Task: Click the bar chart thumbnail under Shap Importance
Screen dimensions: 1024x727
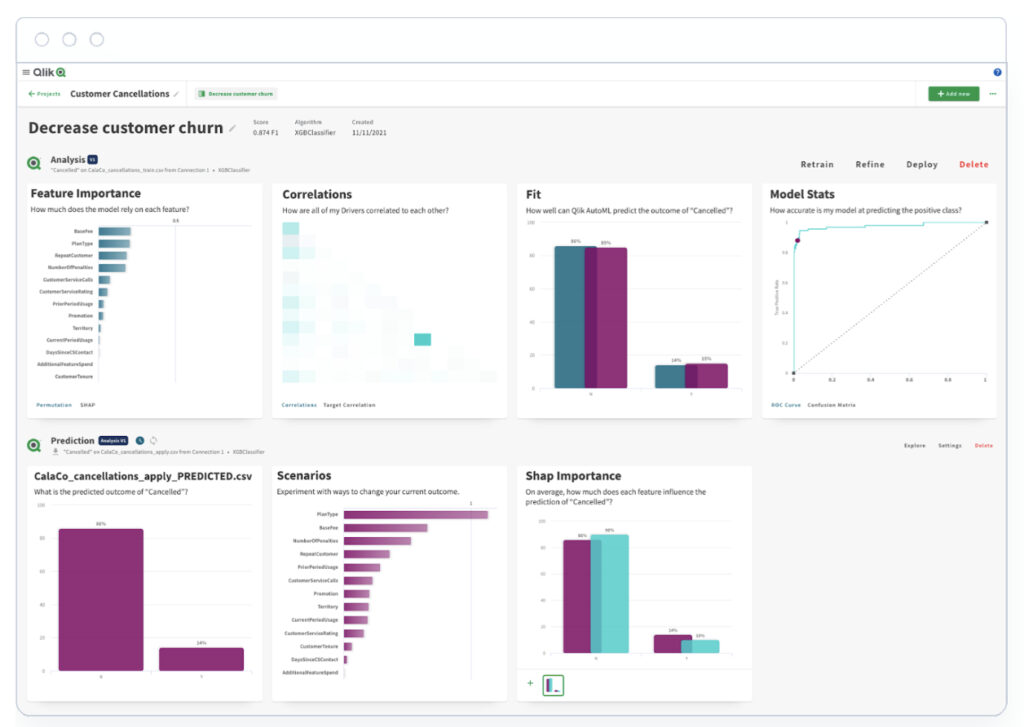Action: (552, 684)
